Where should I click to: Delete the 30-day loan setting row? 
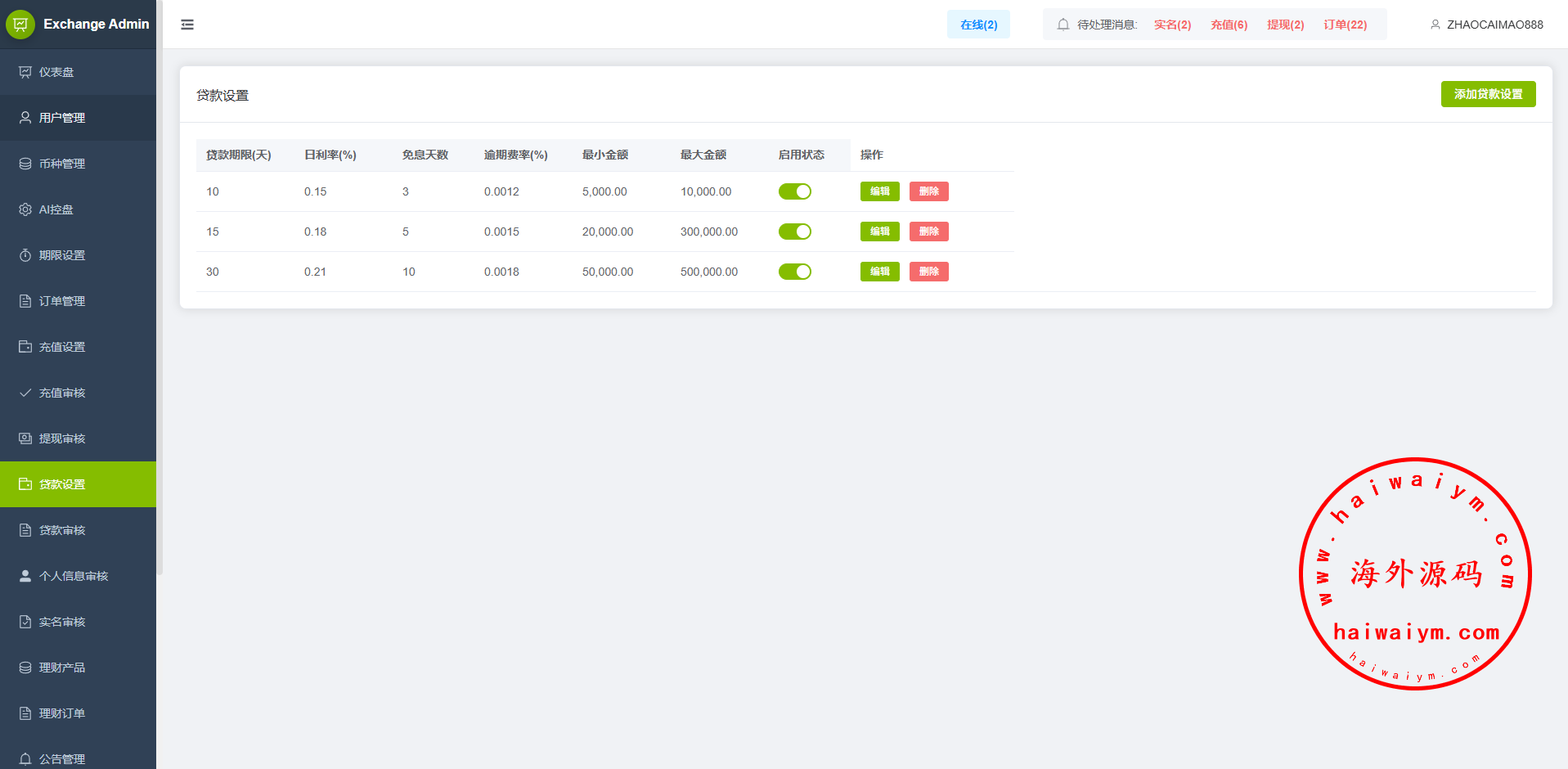point(928,272)
